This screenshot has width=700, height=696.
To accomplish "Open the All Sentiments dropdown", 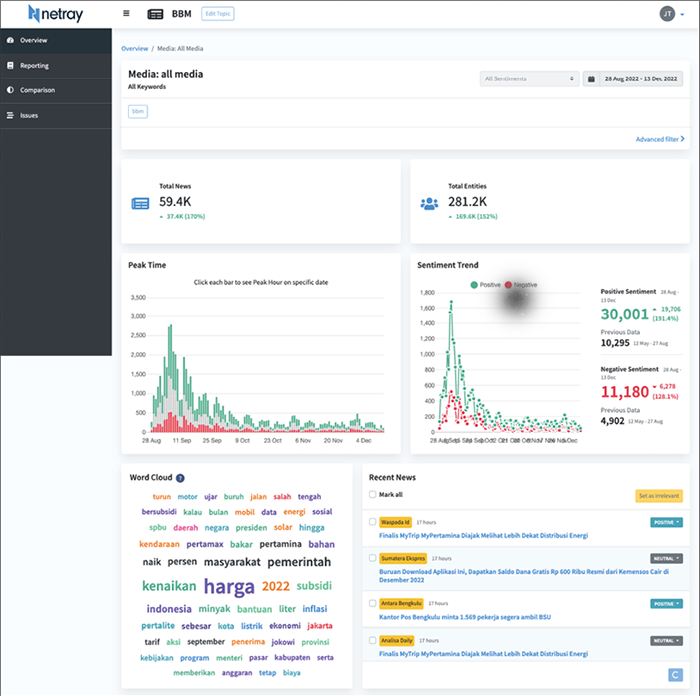I will pyautogui.click(x=529, y=78).
